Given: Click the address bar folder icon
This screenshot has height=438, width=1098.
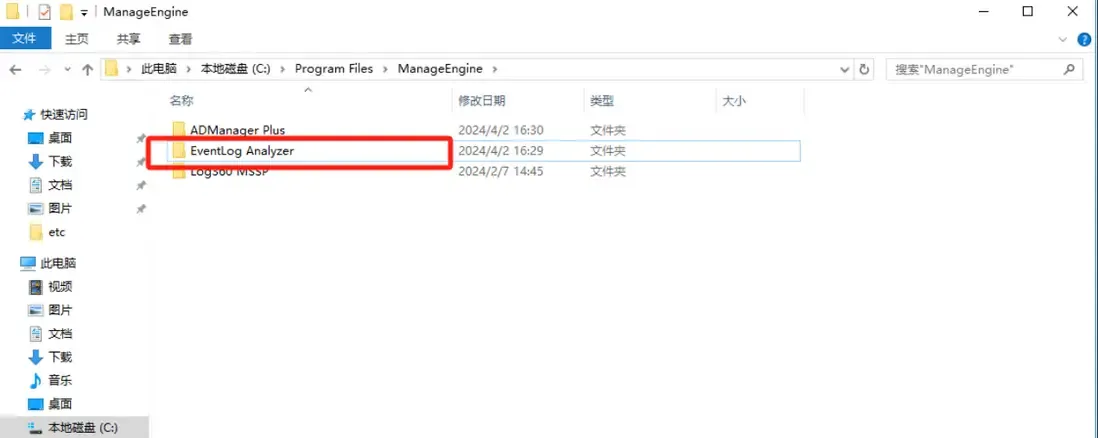Looking at the screenshot, I should [x=111, y=69].
